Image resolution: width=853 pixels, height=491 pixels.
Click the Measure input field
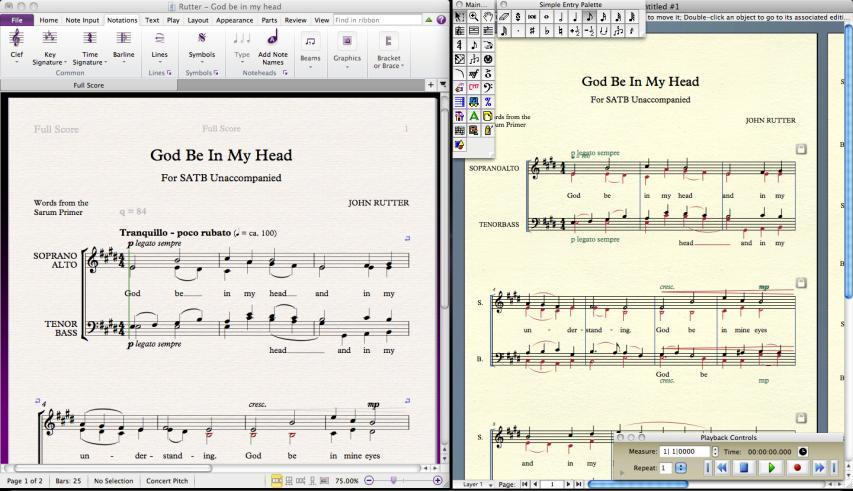(x=685, y=451)
